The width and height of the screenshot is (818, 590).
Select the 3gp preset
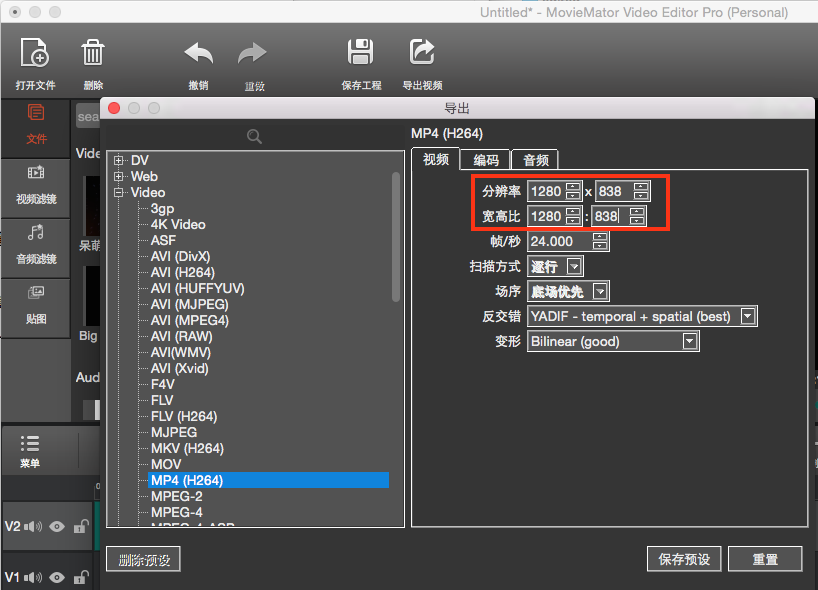pos(162,209)
